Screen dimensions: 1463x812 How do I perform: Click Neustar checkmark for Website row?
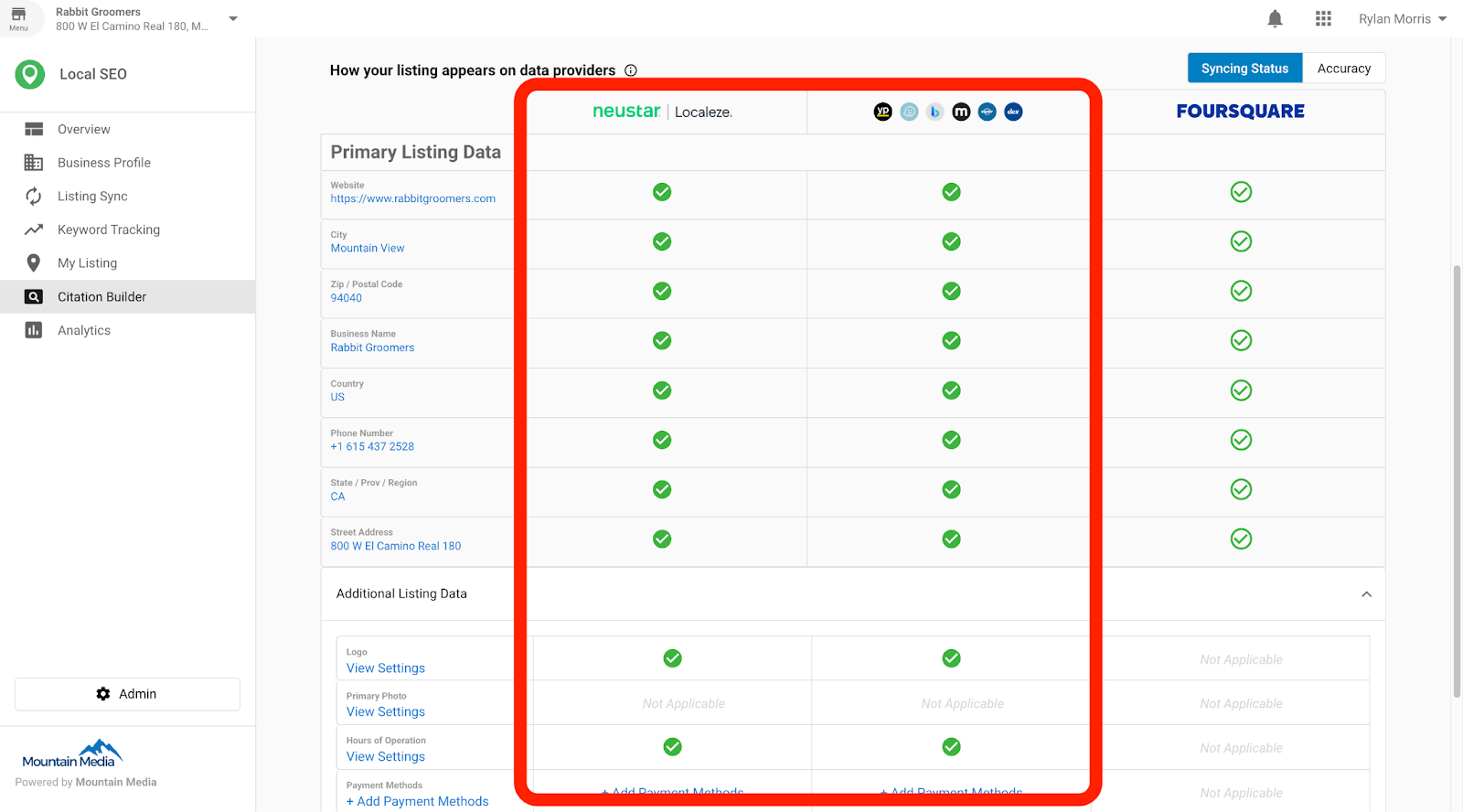click(x=662, y=192)
